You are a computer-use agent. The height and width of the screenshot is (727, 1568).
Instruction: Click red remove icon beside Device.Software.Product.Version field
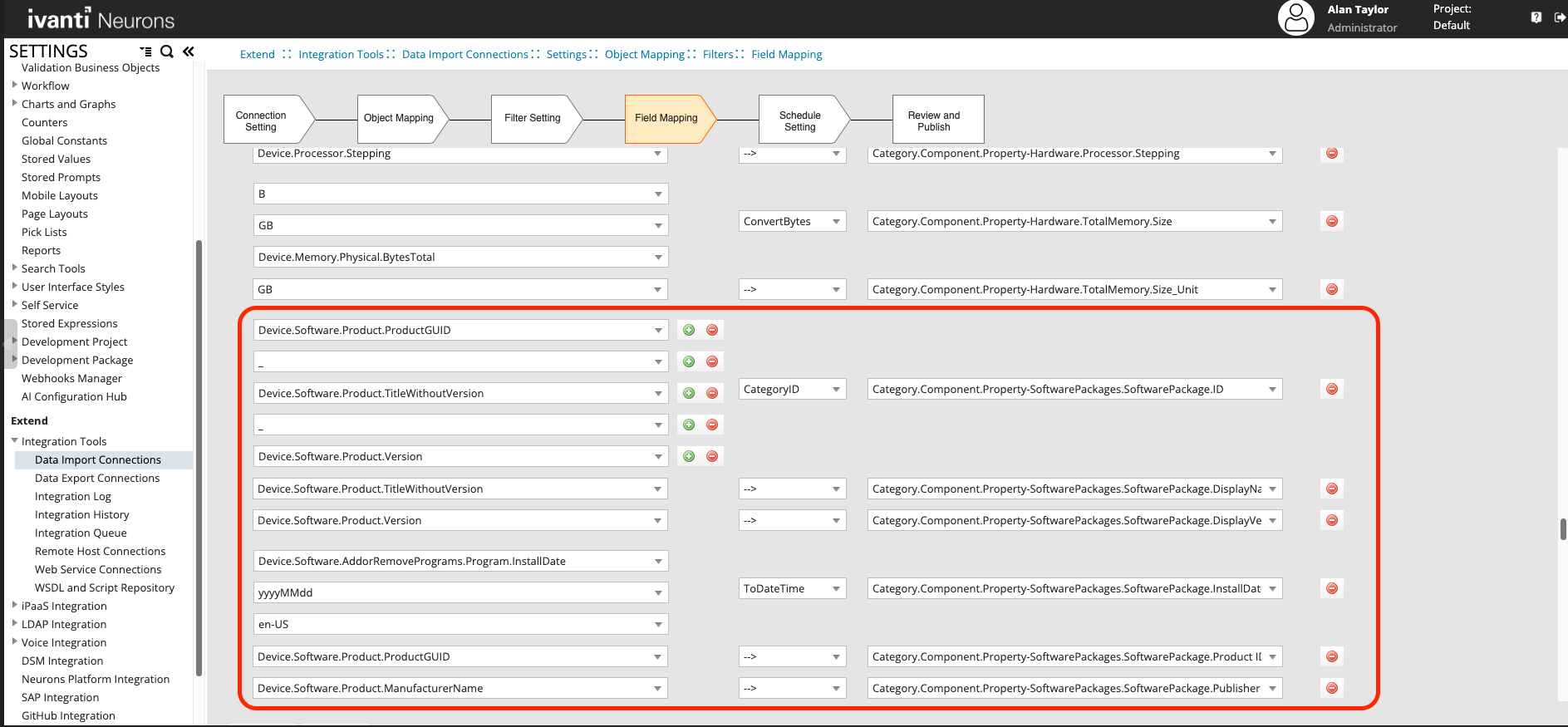click(x=712, y=456)
